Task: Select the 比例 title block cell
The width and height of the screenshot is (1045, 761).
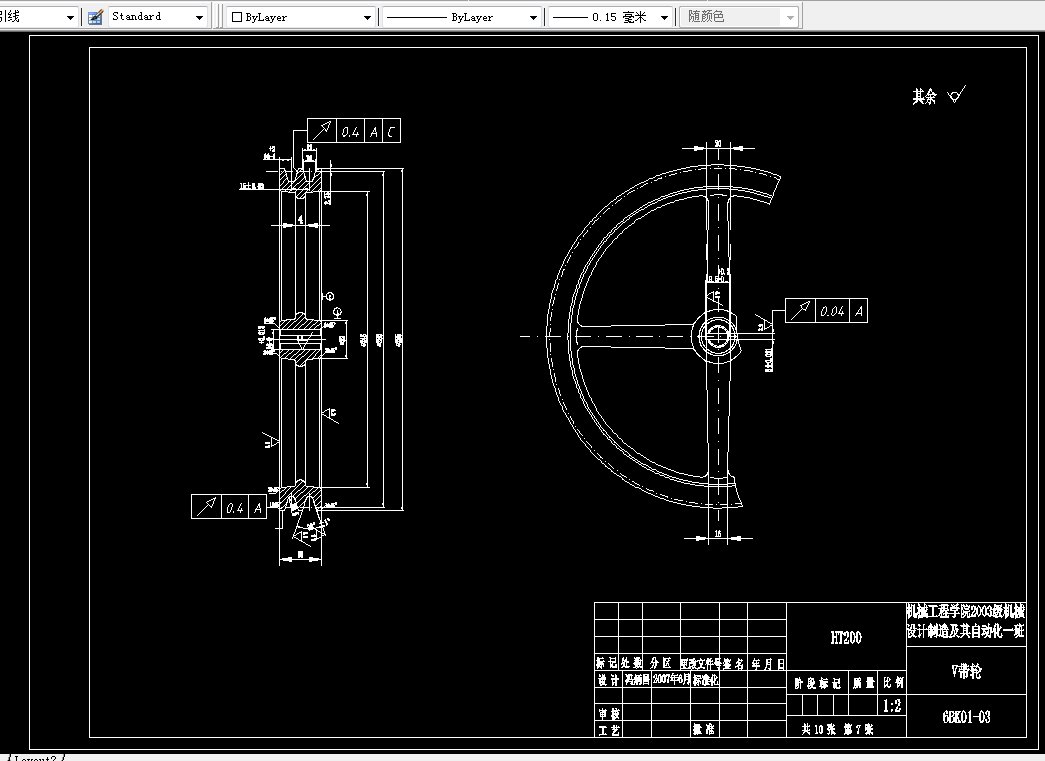Action: pyautogui.click(x=894, y=682)
